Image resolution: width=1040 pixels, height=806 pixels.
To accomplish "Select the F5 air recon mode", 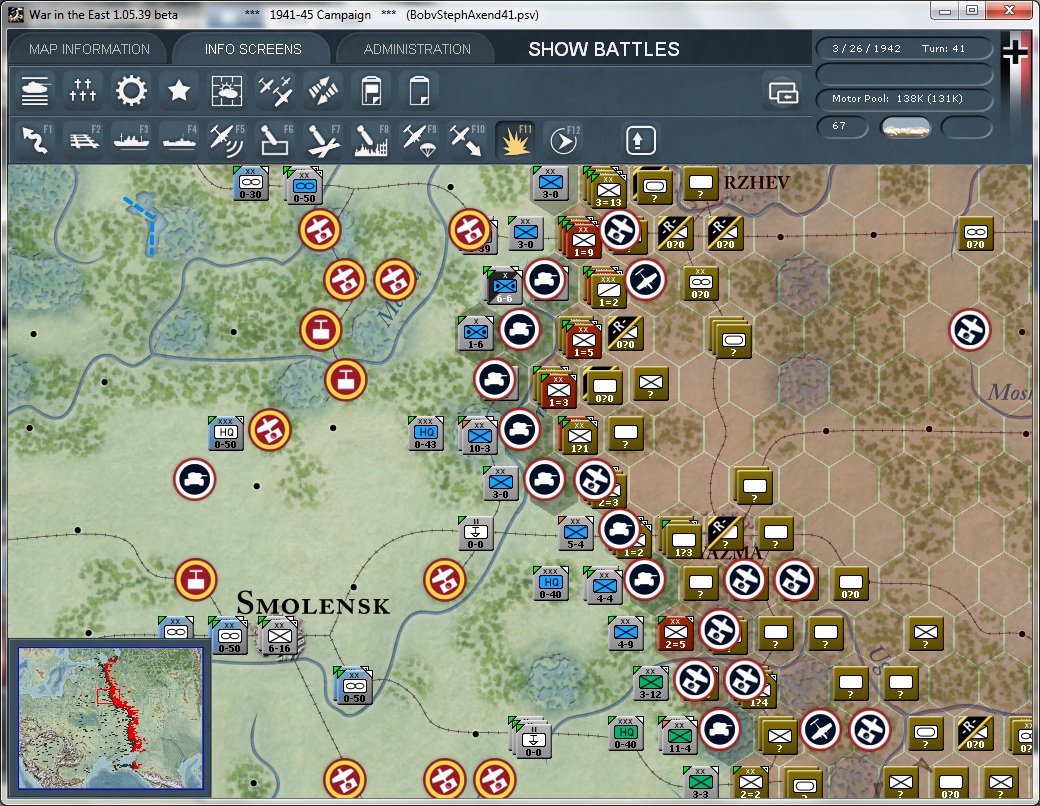I will coord(227,140).
